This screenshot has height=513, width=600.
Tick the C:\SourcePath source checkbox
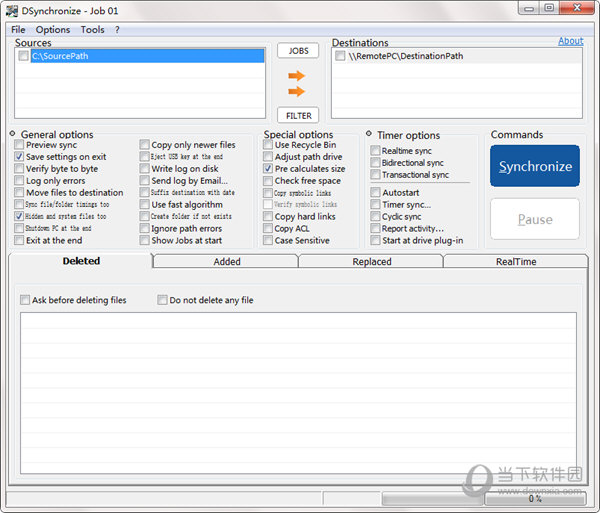click(x=23, y=56)
